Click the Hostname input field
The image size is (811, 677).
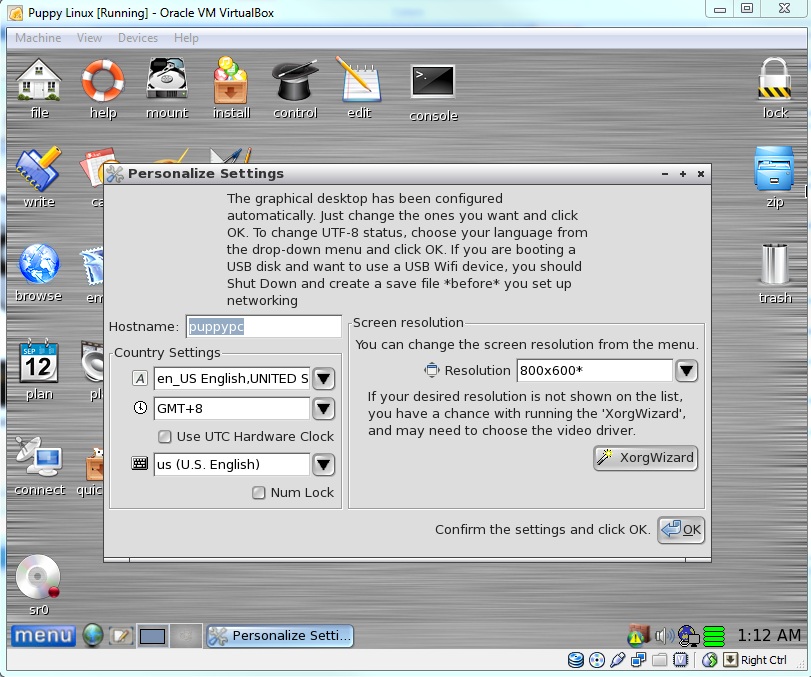tap(264, 327)
